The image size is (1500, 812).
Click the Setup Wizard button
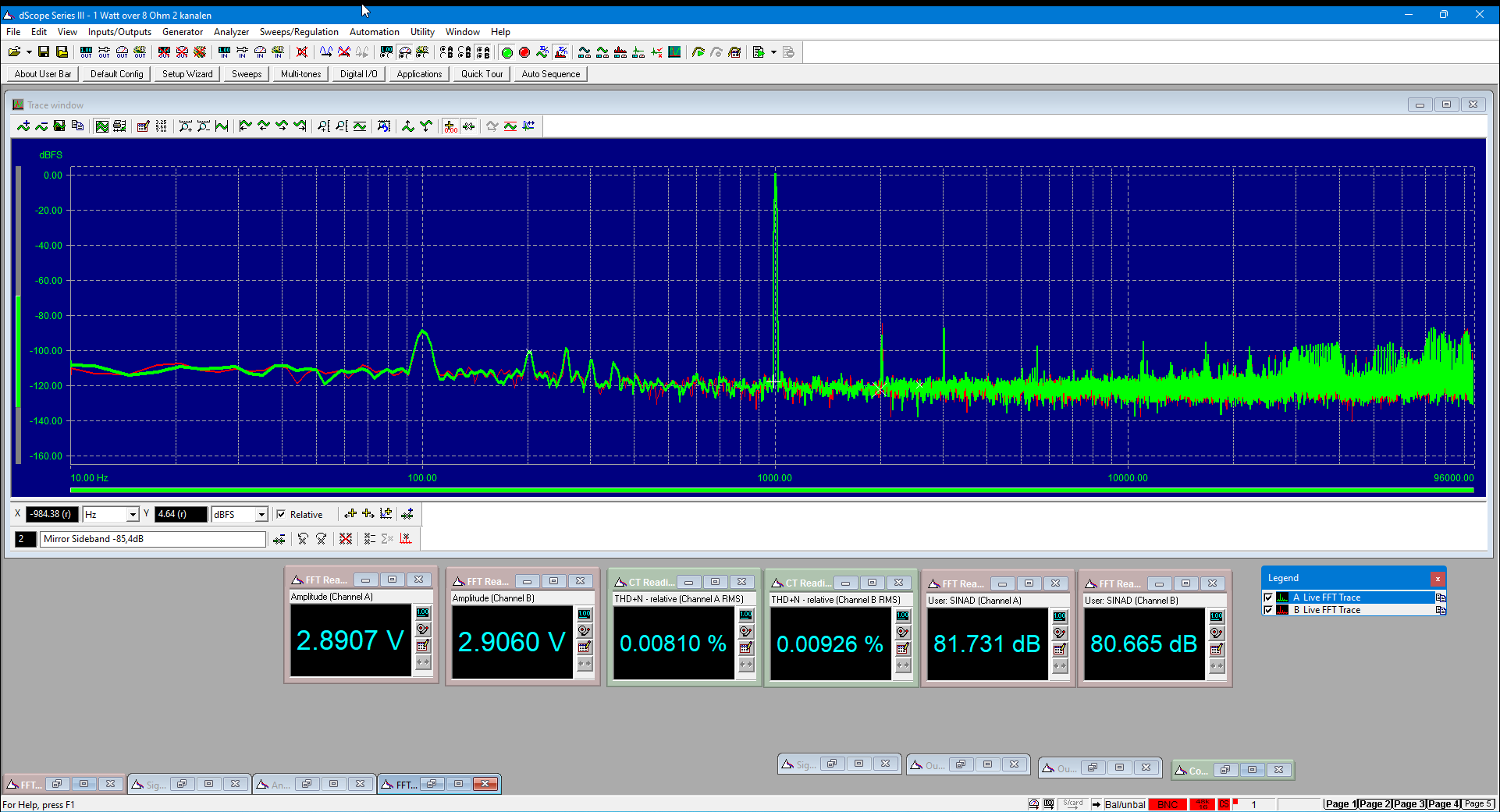[187, 74]
